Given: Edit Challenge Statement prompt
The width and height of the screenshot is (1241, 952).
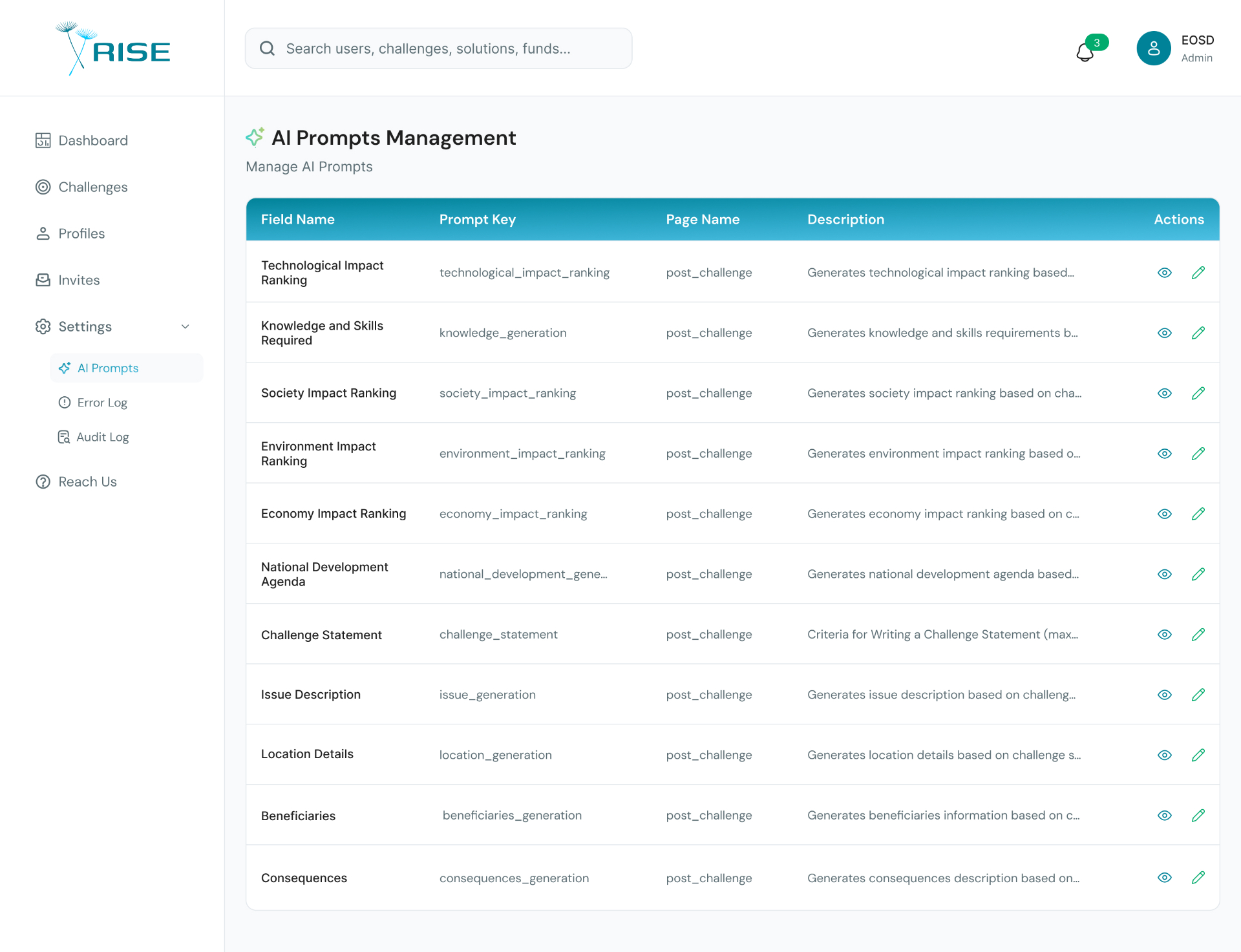Looking at the screenshot, I should point(1198,635).
